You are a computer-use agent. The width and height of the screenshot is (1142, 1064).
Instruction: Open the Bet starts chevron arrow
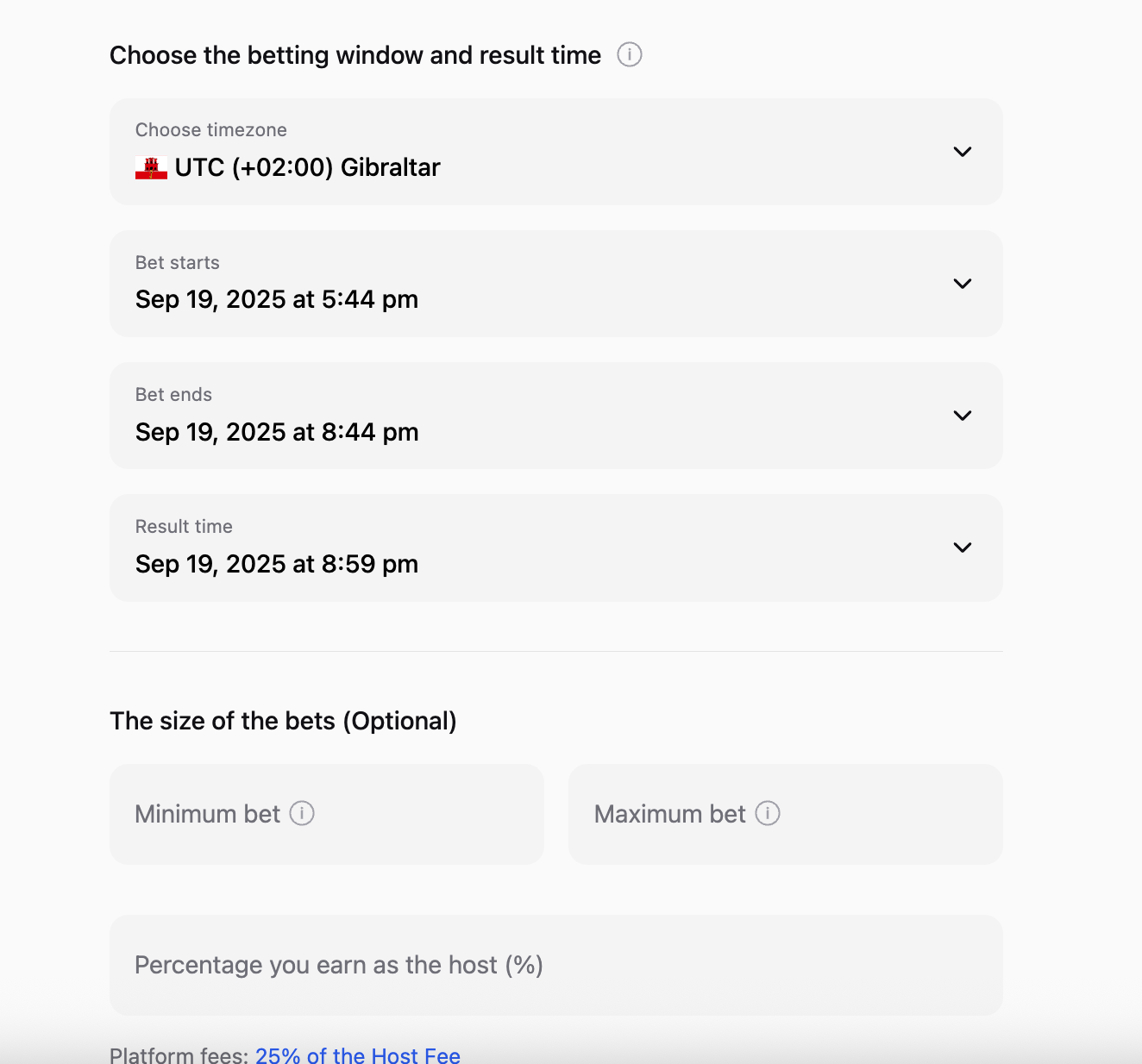(963, 284)
